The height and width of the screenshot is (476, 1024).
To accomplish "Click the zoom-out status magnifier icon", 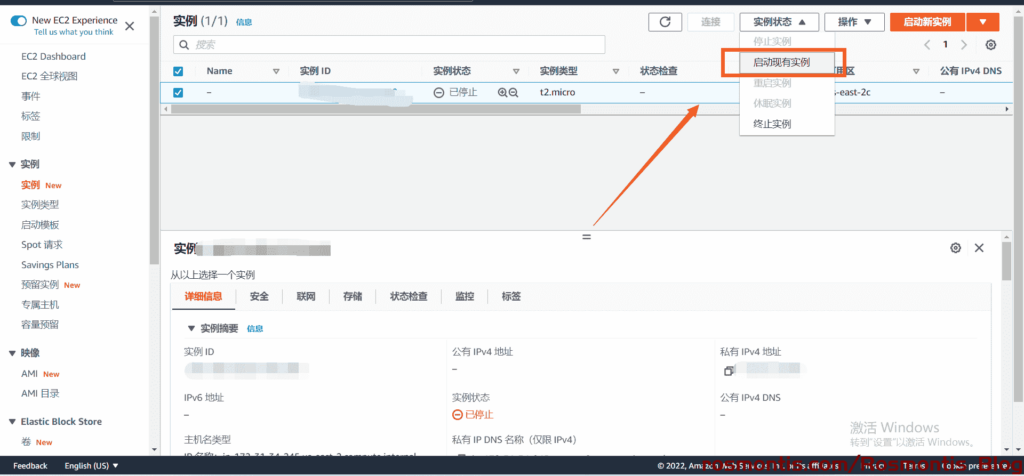I will click(513, 93).
